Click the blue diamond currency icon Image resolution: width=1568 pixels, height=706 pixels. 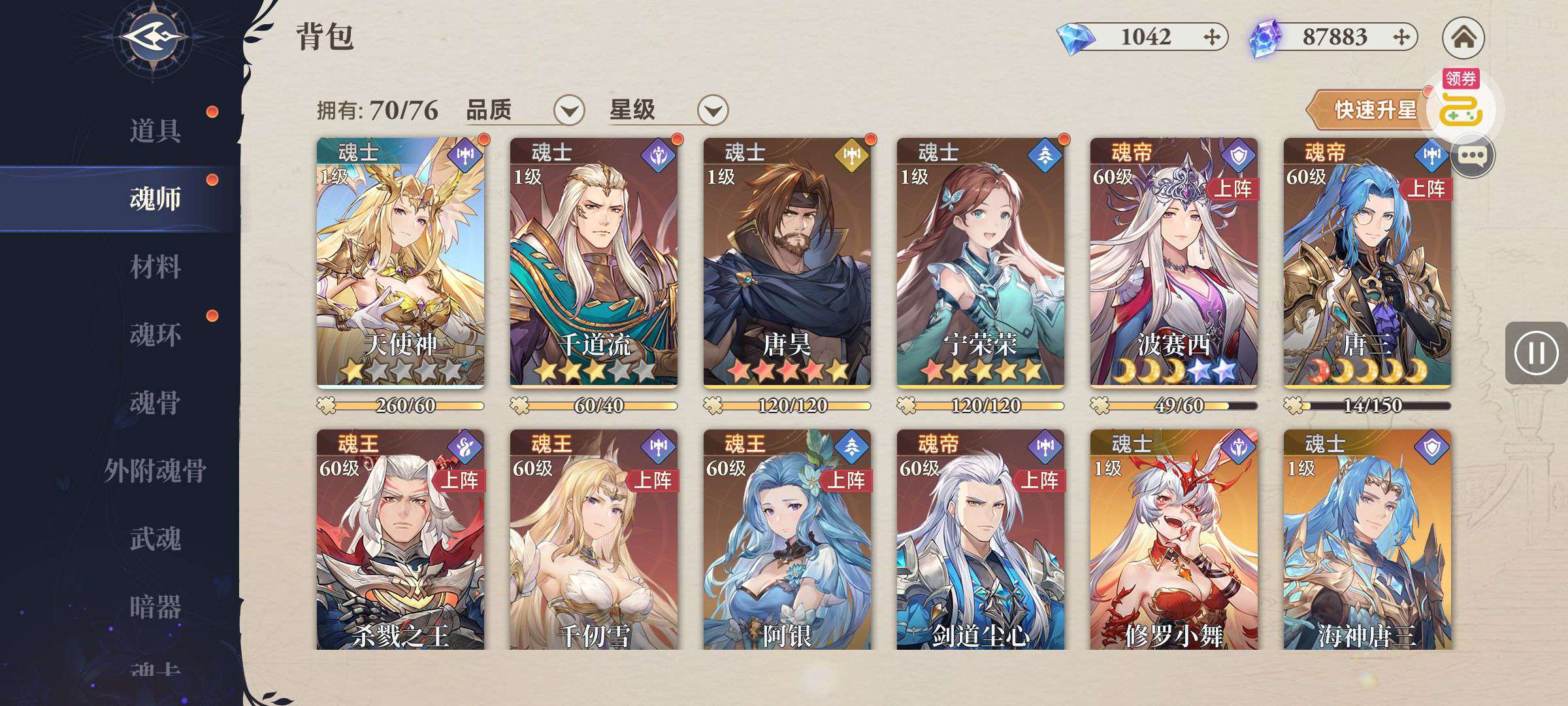pyautogui.click(x=1075, y=39)
